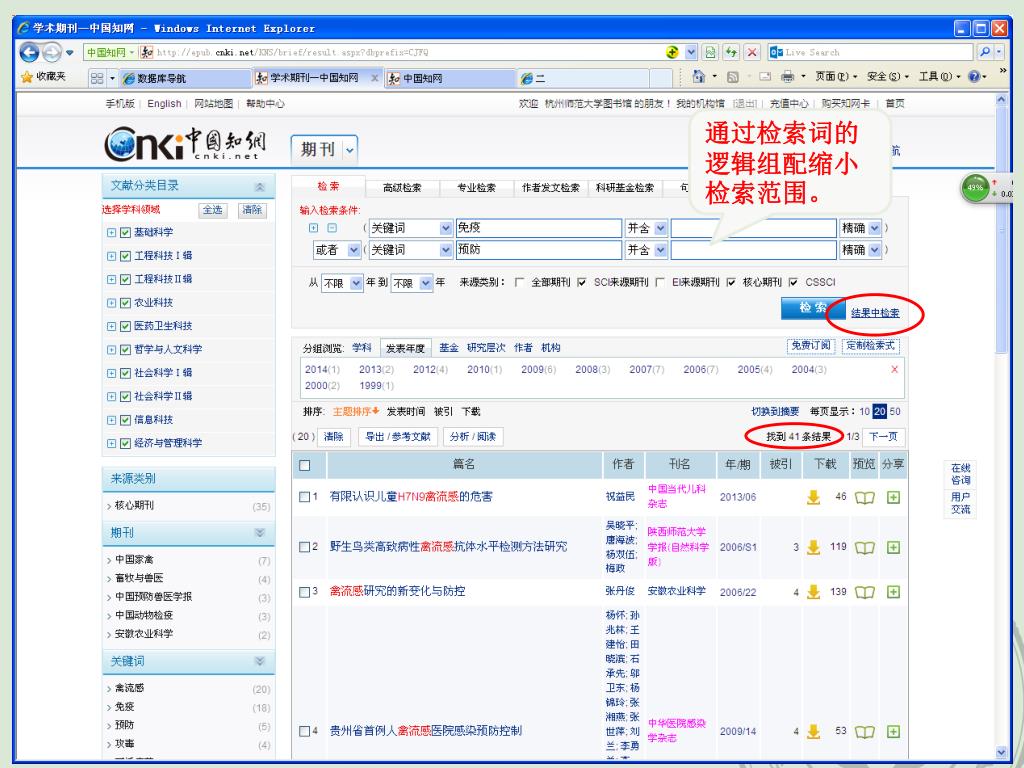The height and width of the screenshot is (768, 1024).
Task: Switch to 数据库导航 browser tab
Action: coord(185,78)
